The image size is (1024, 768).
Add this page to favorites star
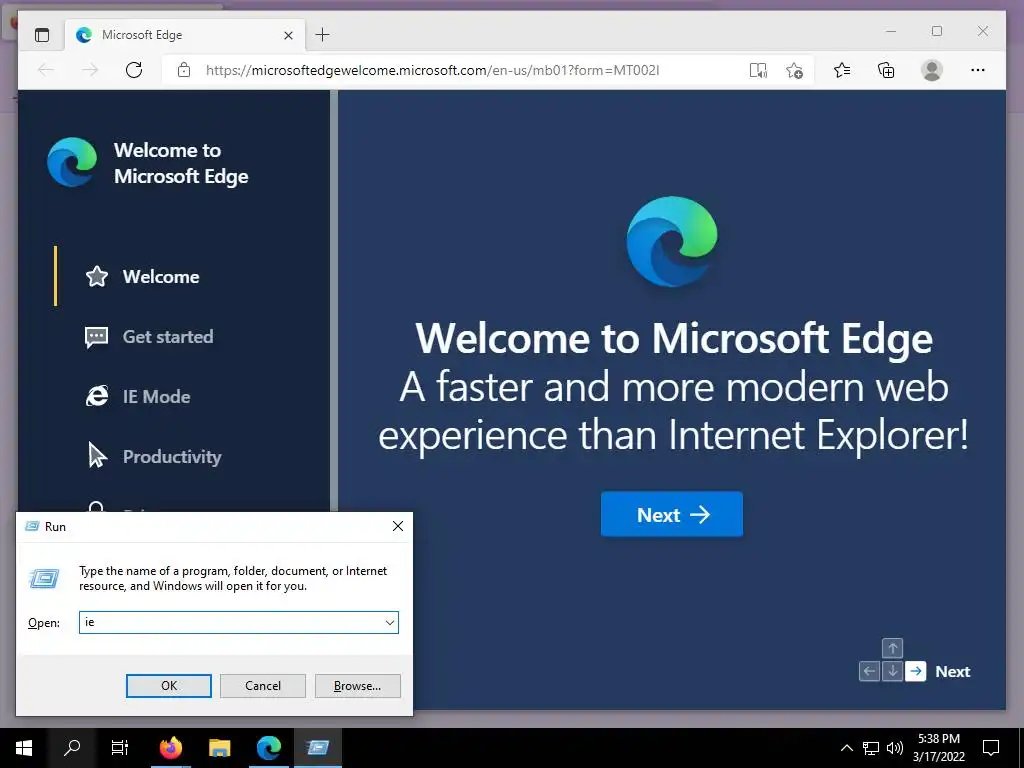click(794, 70)
